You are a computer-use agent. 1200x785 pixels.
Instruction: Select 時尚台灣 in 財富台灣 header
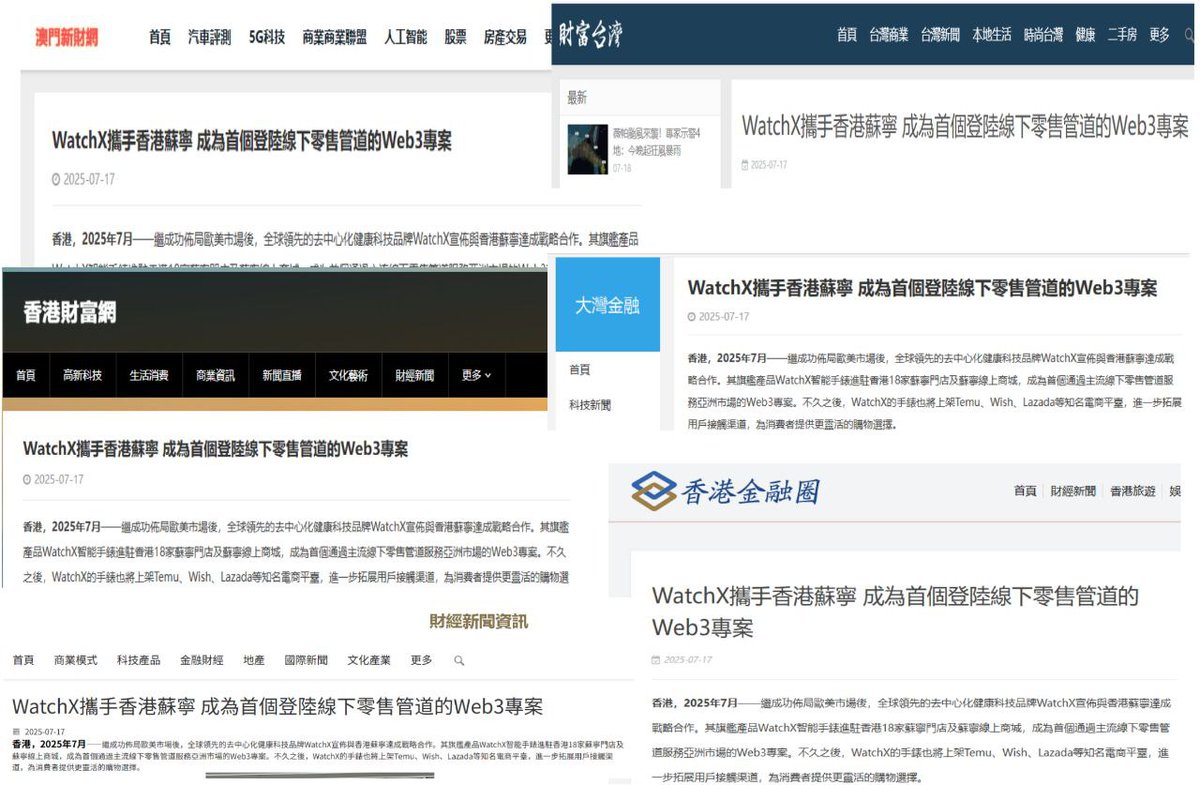pos(1044,34)
